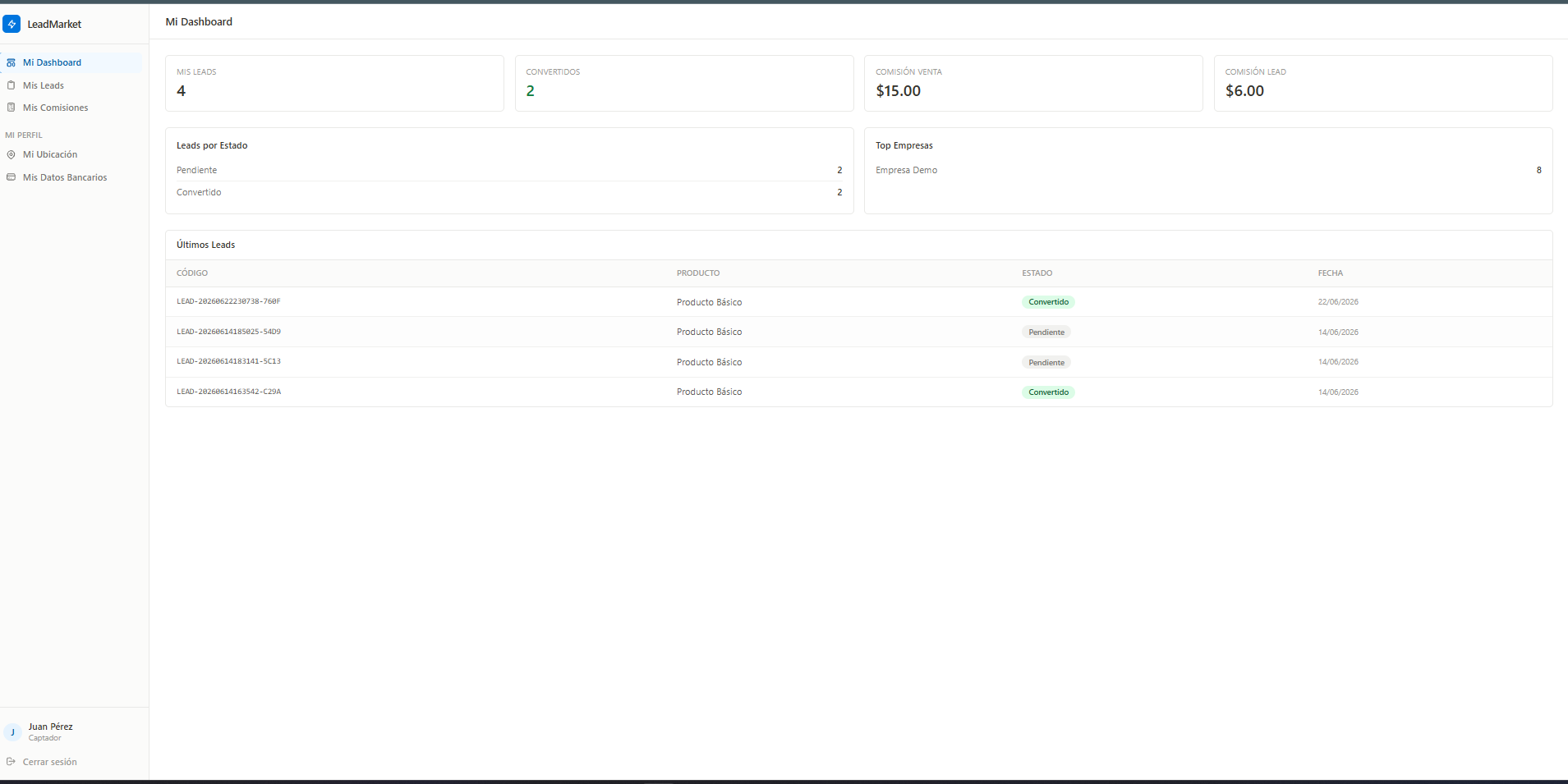Click the FECHA column header
1568x784 pixels.
(1331, 273)
